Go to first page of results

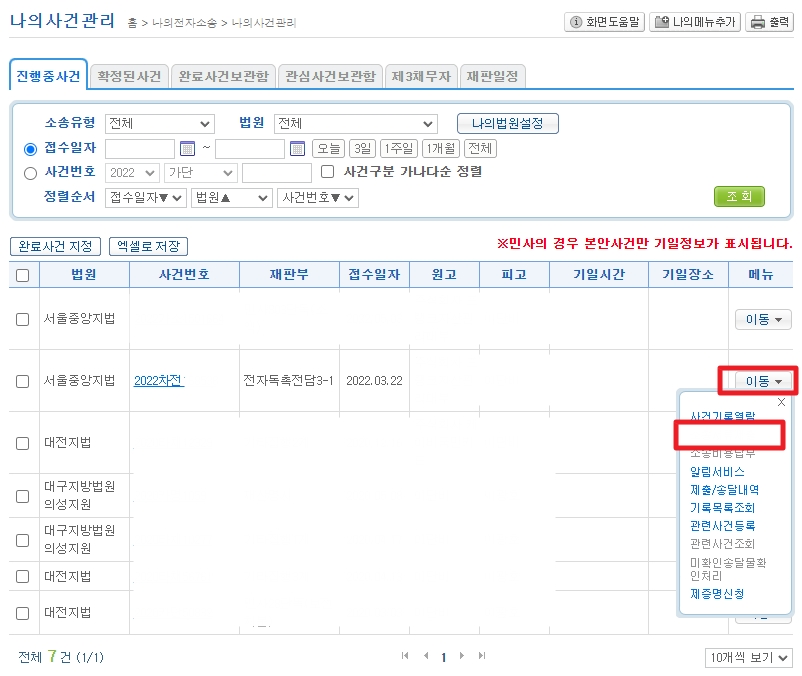(x=405, y=656)
